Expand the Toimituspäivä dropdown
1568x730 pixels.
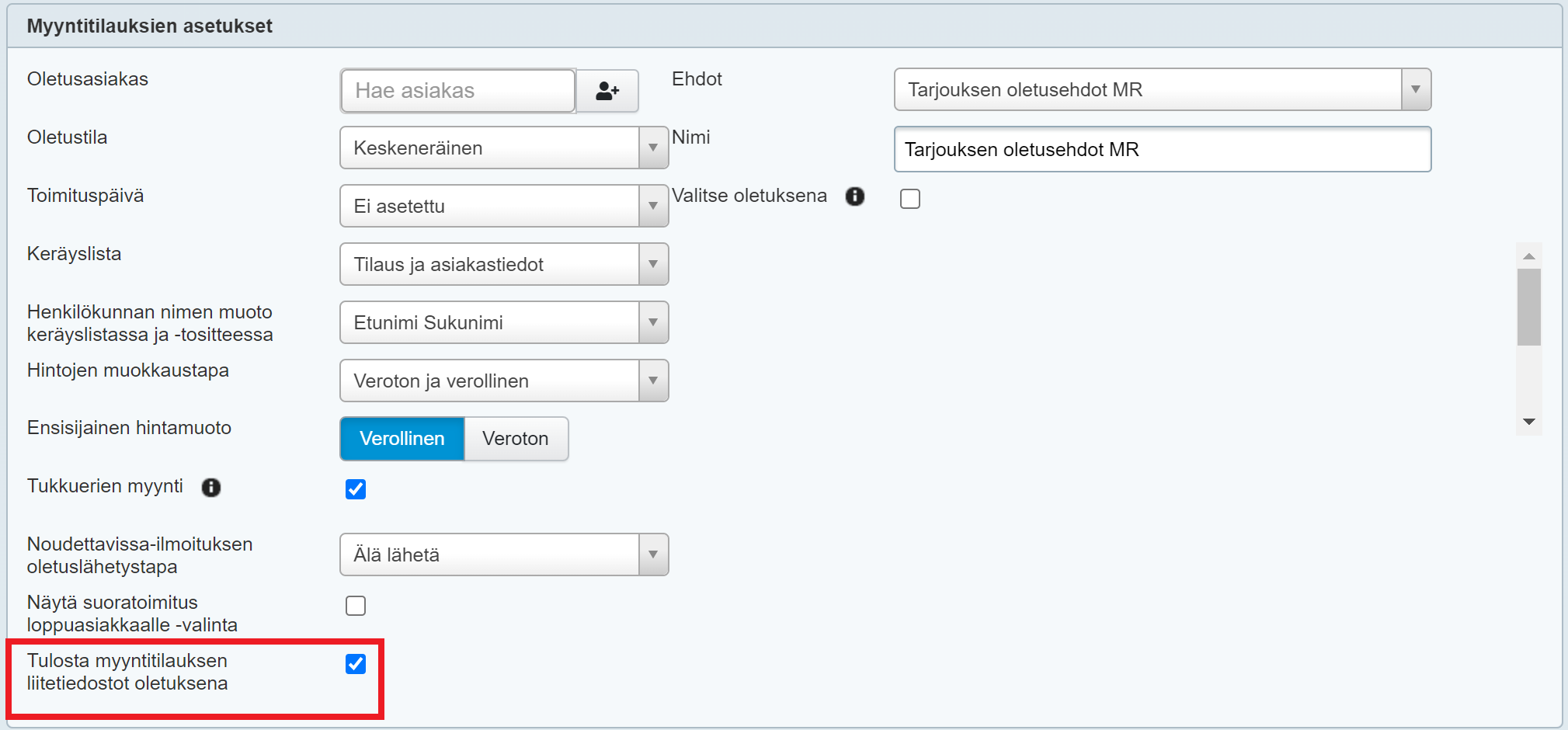click(503, 206)
